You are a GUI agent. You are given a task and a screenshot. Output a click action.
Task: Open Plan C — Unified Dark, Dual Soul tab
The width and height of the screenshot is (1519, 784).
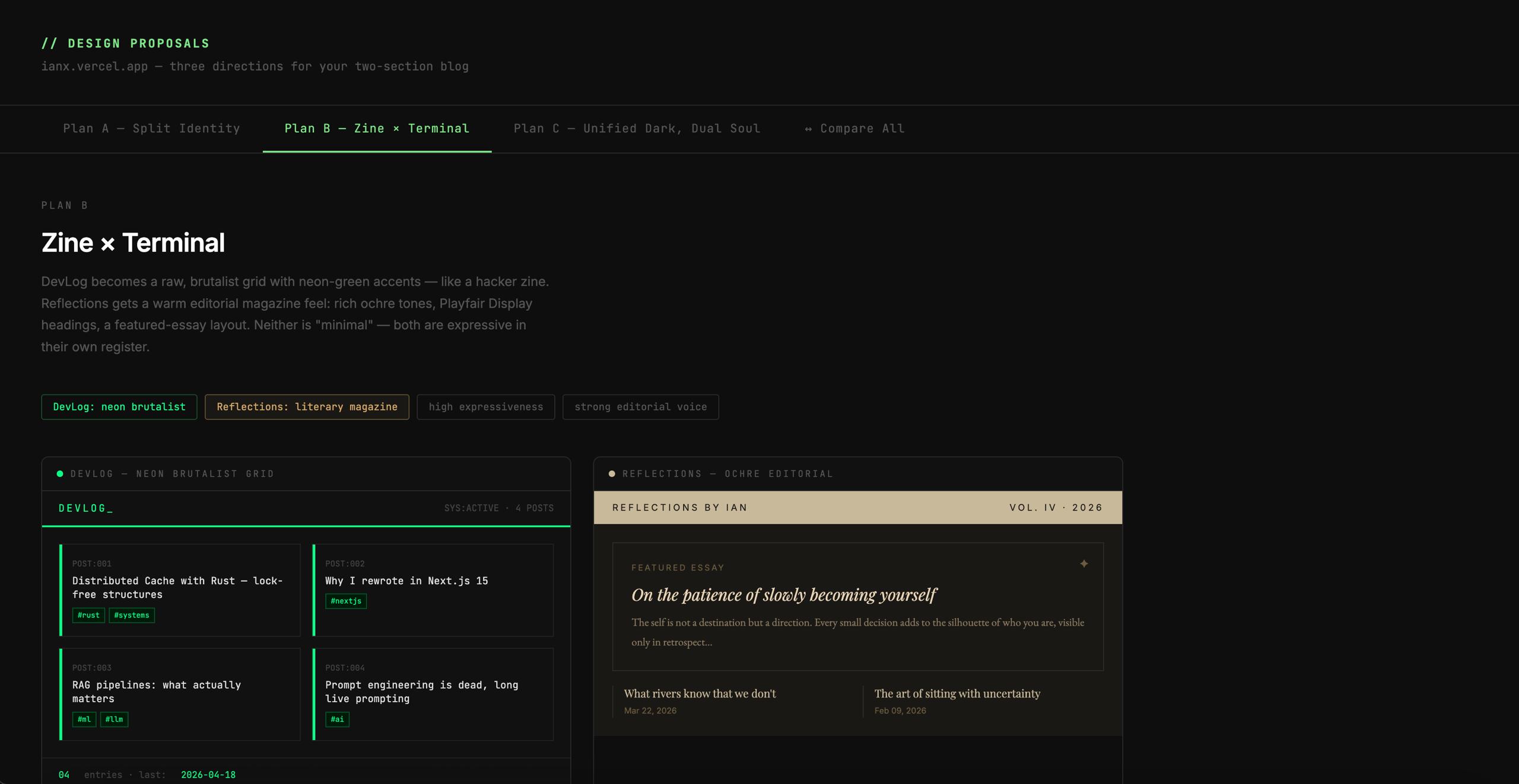pyautogui.click(x=637, y=129)
